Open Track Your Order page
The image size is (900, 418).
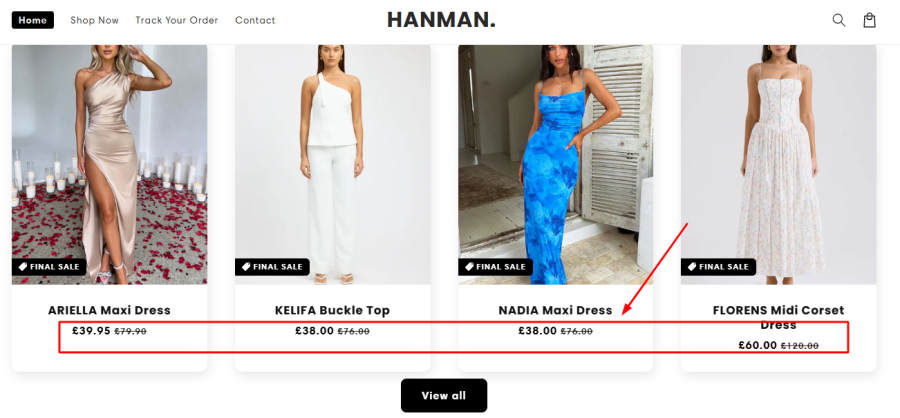(x=177, y=20)
